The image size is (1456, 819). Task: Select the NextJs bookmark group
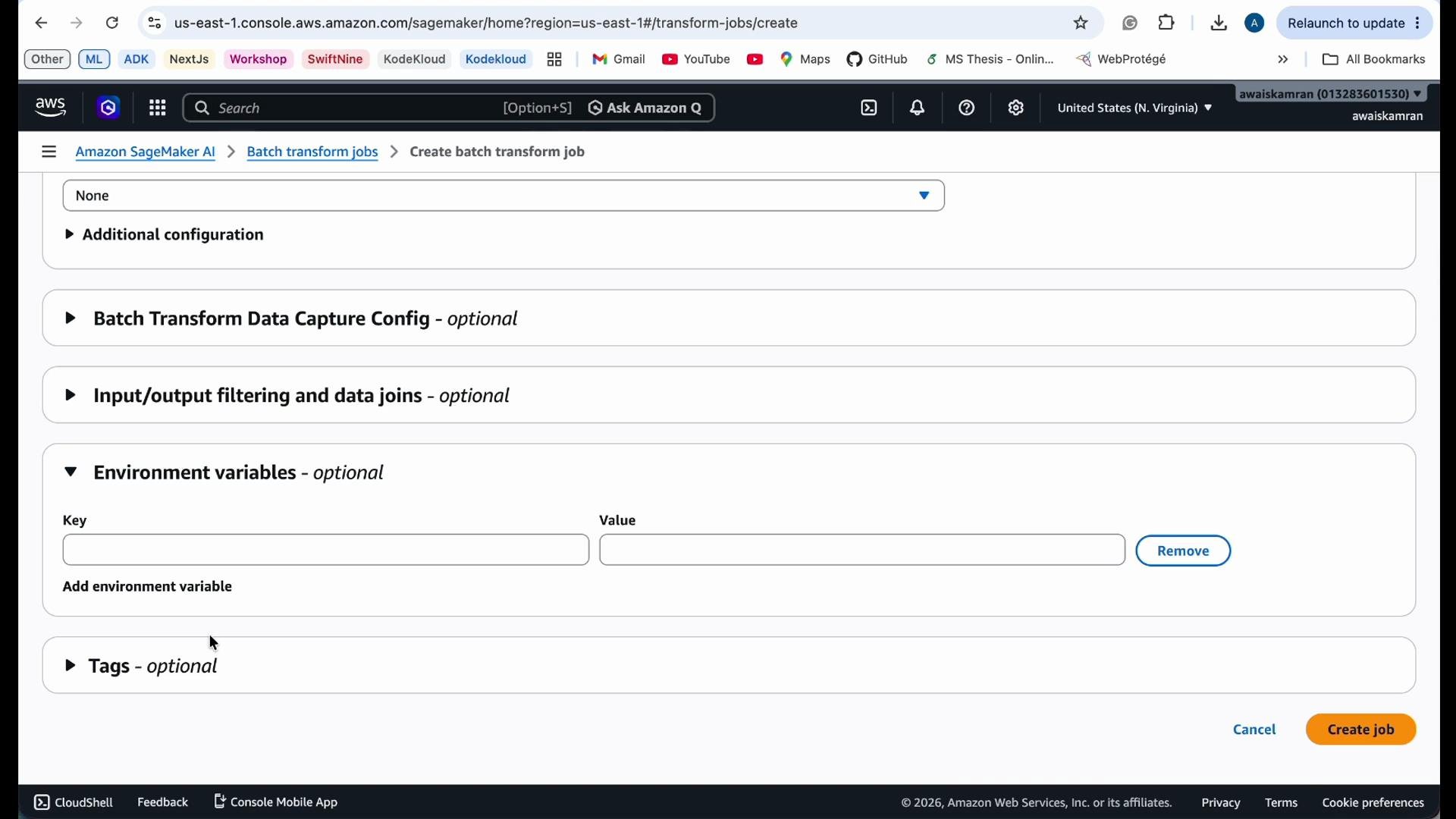point(190,60)
